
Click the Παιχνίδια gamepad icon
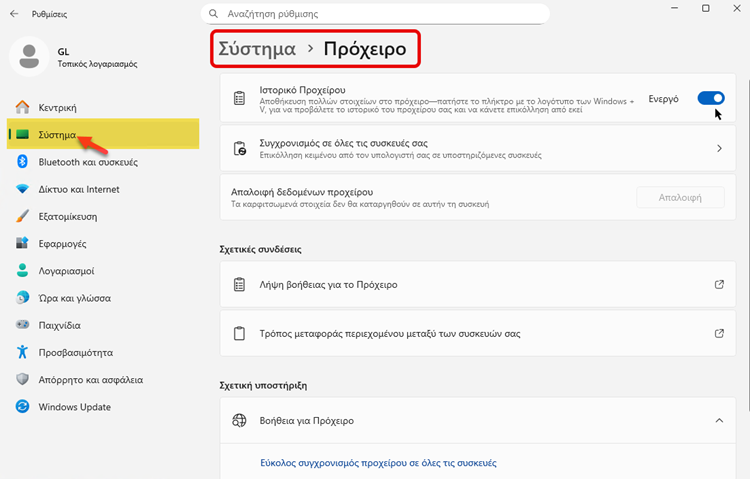22,325
